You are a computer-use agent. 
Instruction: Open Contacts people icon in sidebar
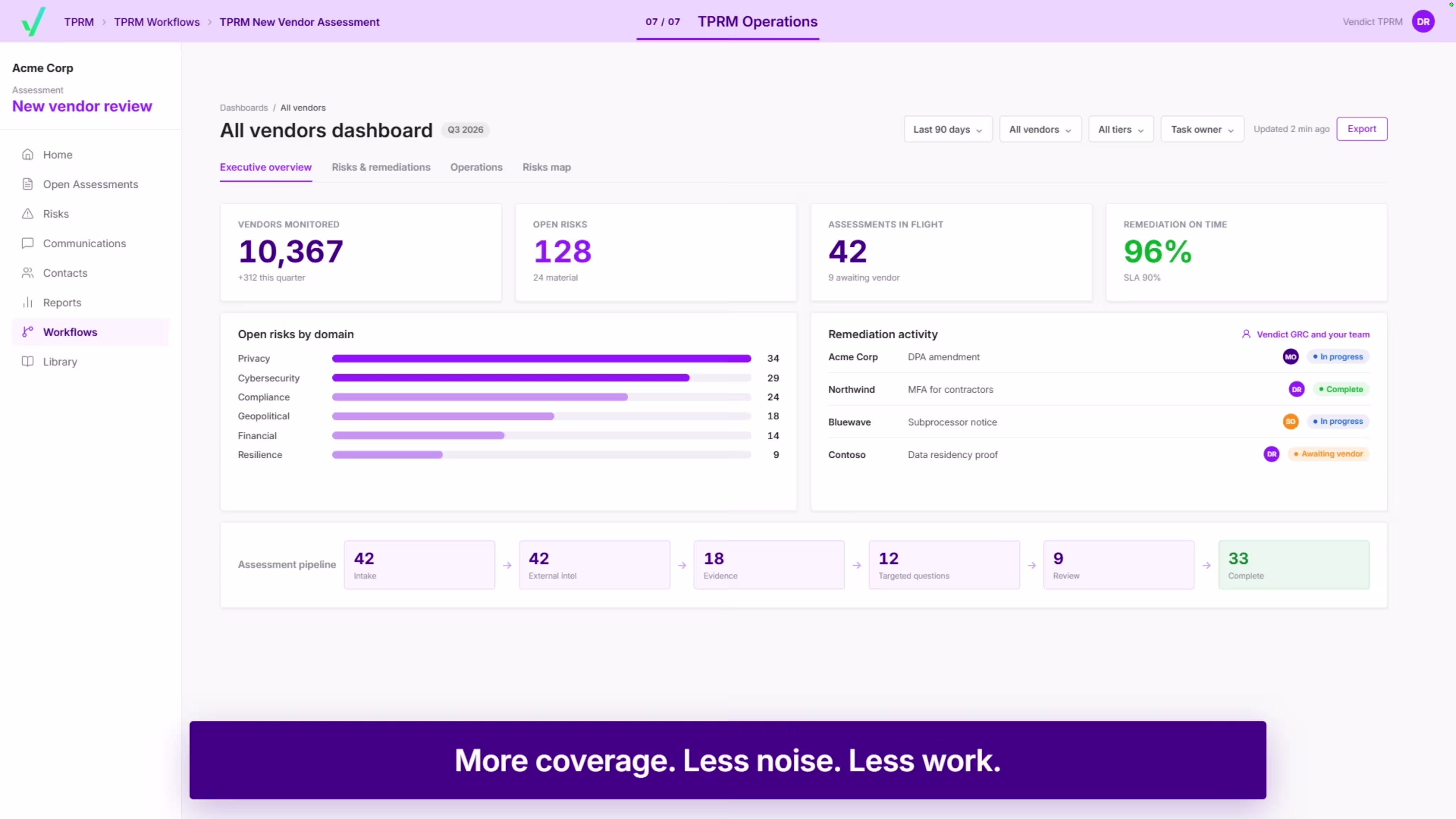coord(28,272)
